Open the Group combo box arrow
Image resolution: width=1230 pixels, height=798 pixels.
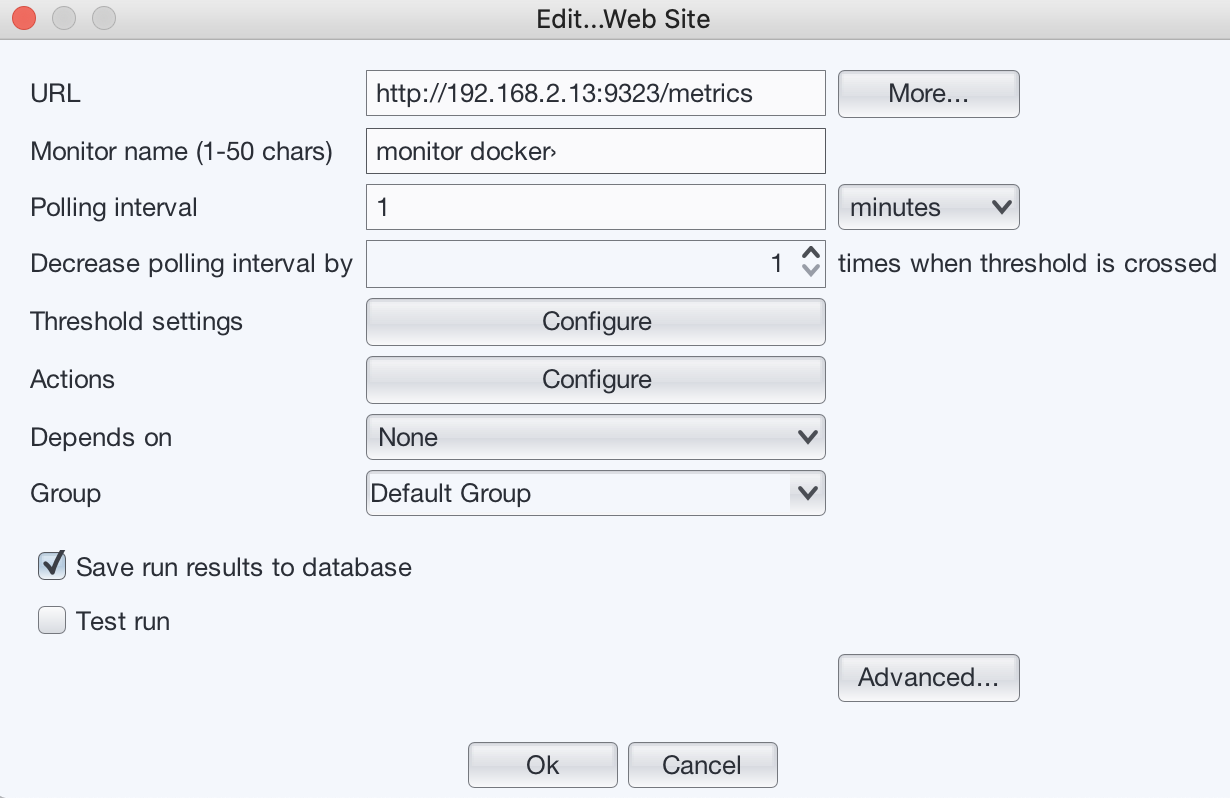click(x=807, y=493)
